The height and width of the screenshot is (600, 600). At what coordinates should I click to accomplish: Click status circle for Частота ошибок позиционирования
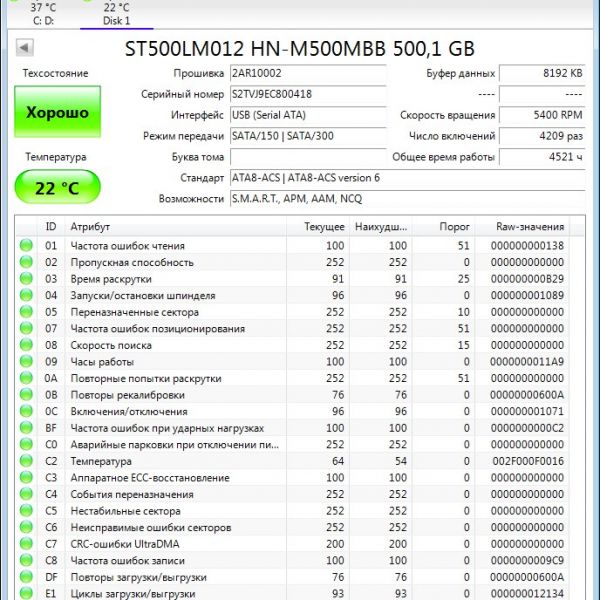pos(26,328)
